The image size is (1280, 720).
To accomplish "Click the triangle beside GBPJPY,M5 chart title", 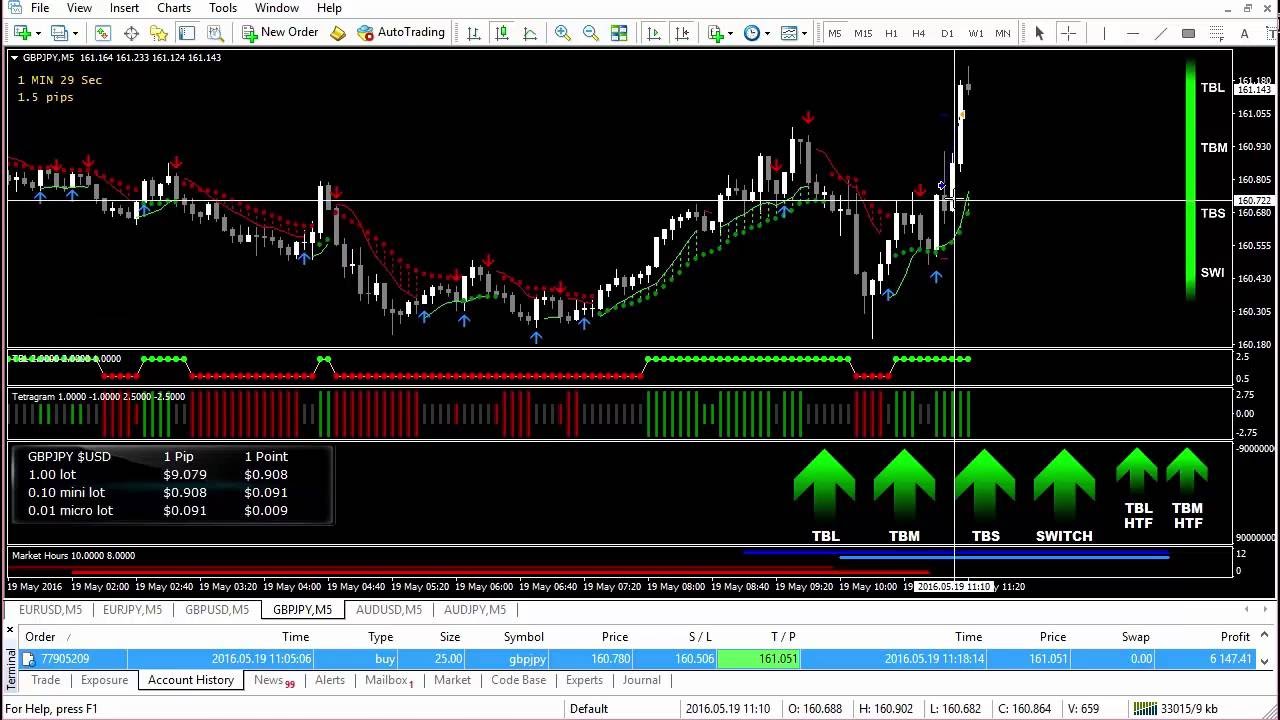I will click(15, 58).
